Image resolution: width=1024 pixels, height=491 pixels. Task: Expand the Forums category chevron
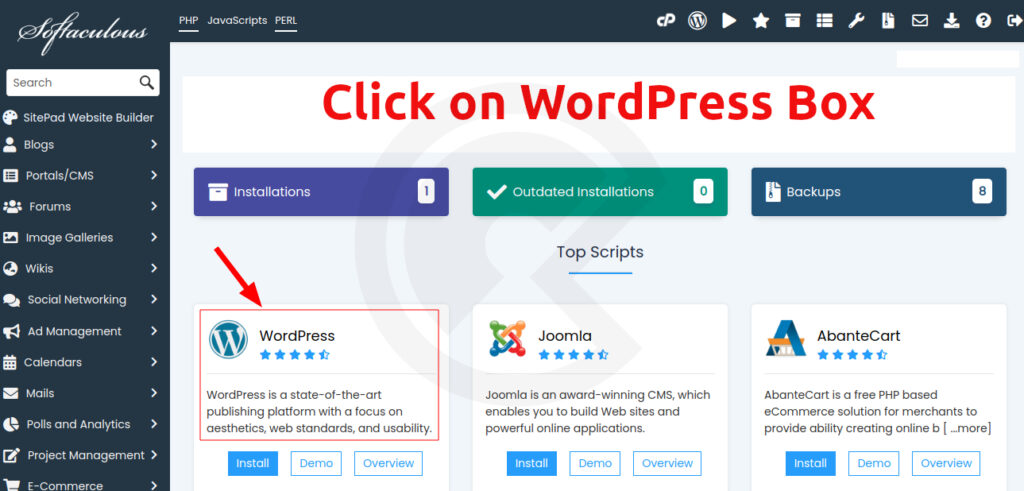pyautogui.click(x=154, y=206)
